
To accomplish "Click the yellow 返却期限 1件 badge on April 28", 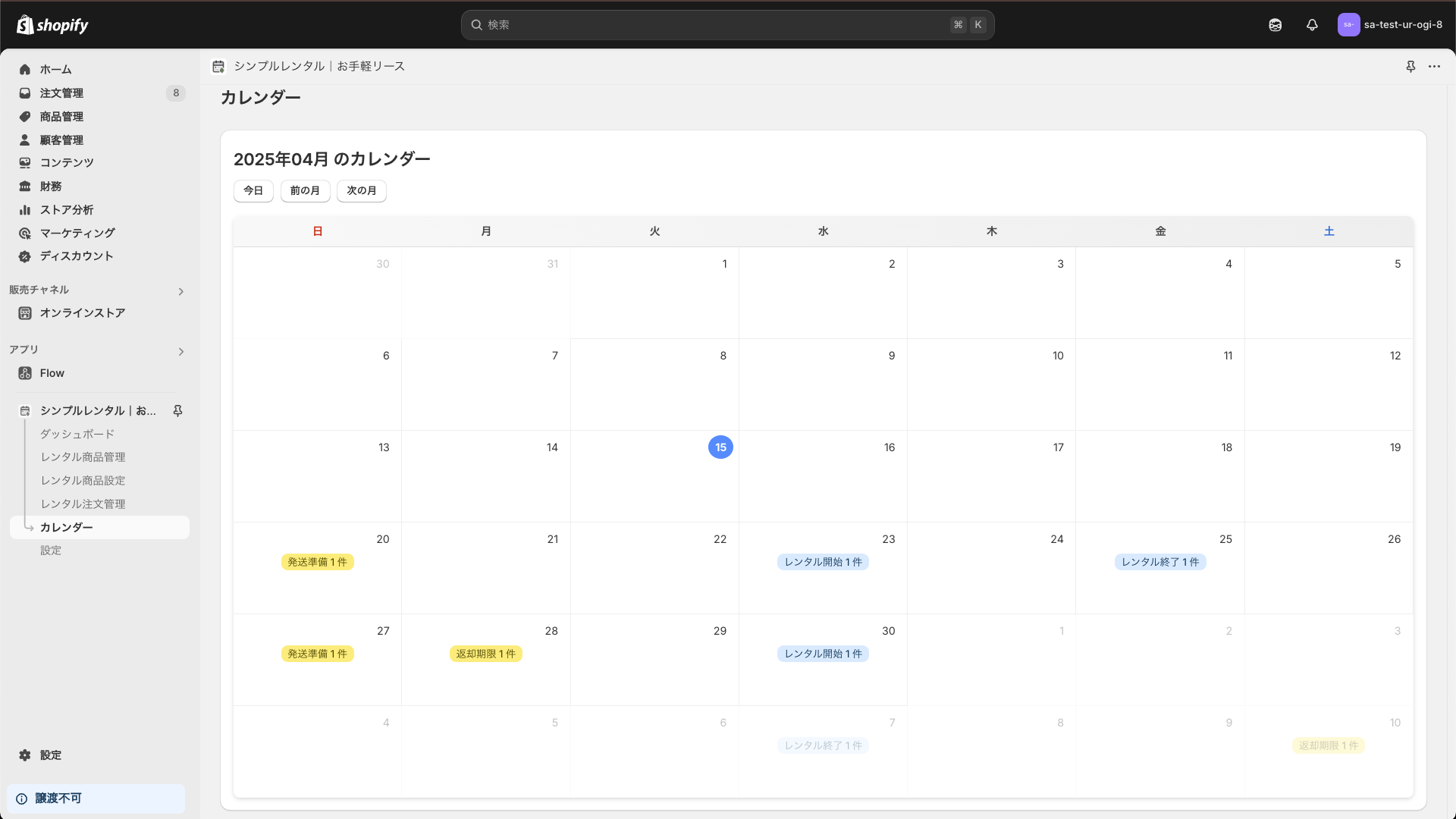I will point(485,654).
